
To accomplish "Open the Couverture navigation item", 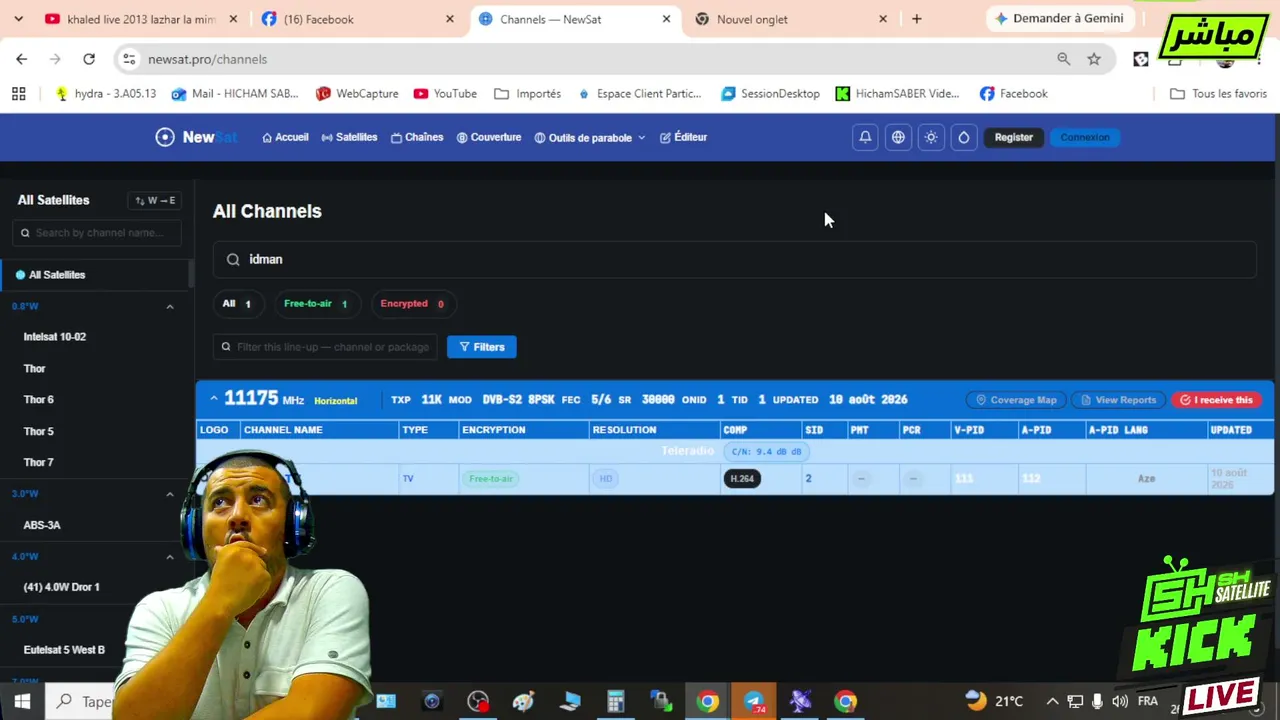I will (x=489, y=137).
